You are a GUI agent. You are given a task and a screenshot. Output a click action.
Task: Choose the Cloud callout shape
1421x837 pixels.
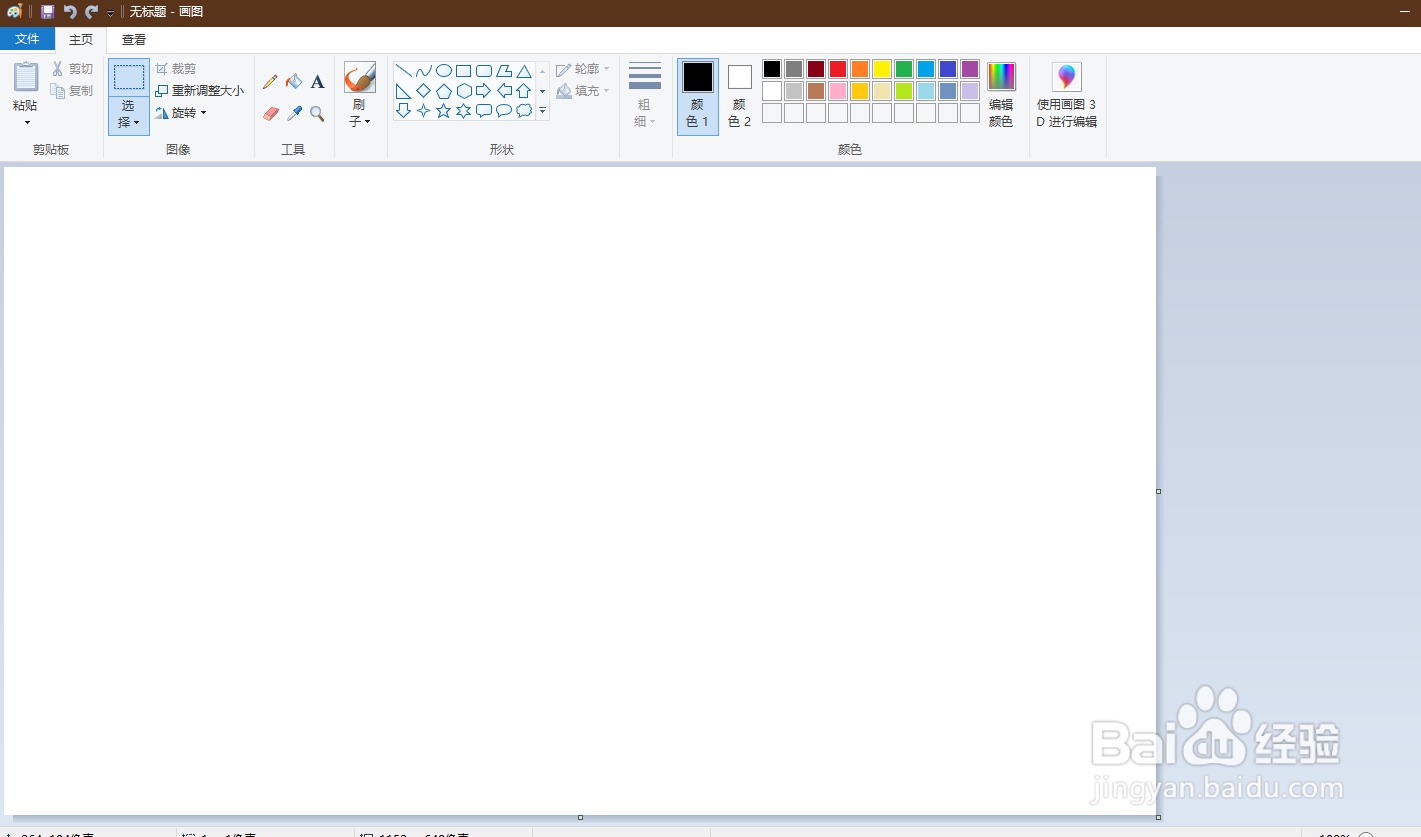(x=523, y=111)
